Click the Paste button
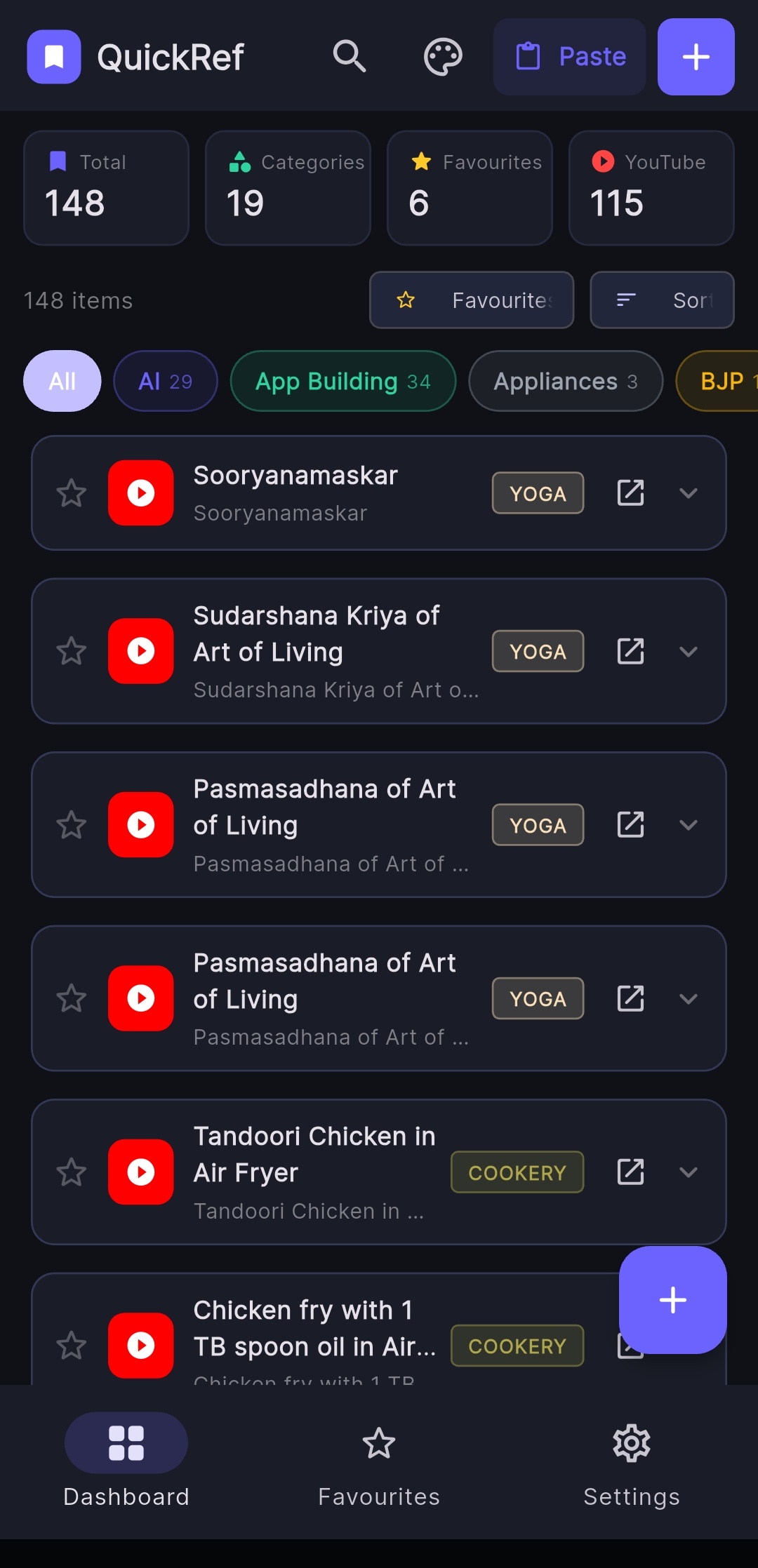Screen dimensions: 758x1568 pos(569,57)
